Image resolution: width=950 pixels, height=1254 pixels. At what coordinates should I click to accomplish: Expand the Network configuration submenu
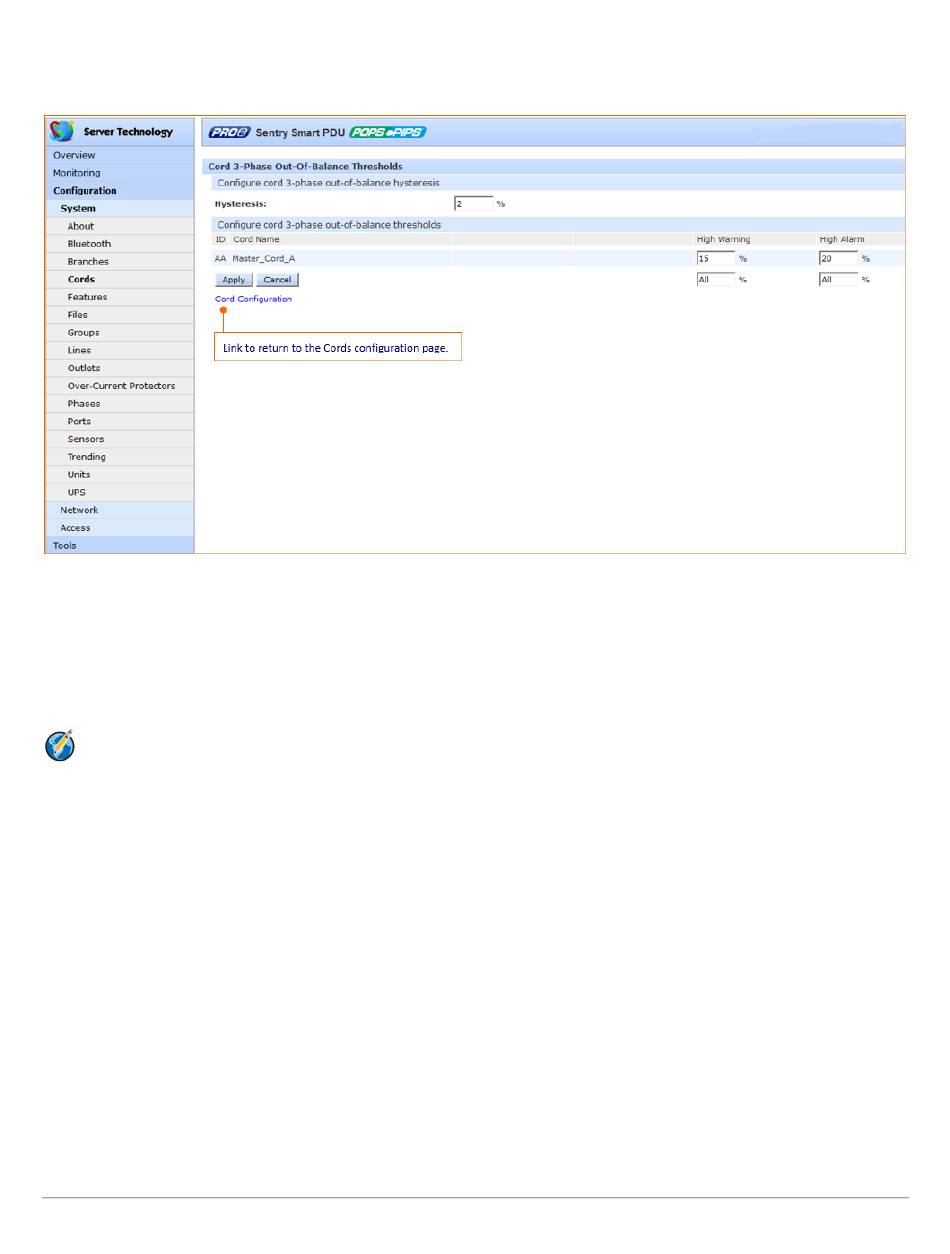pos(79,510)
